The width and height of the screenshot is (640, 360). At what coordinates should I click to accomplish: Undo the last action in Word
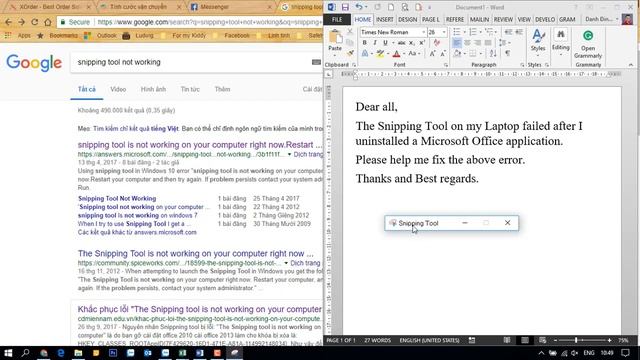(x=359, y=7)
